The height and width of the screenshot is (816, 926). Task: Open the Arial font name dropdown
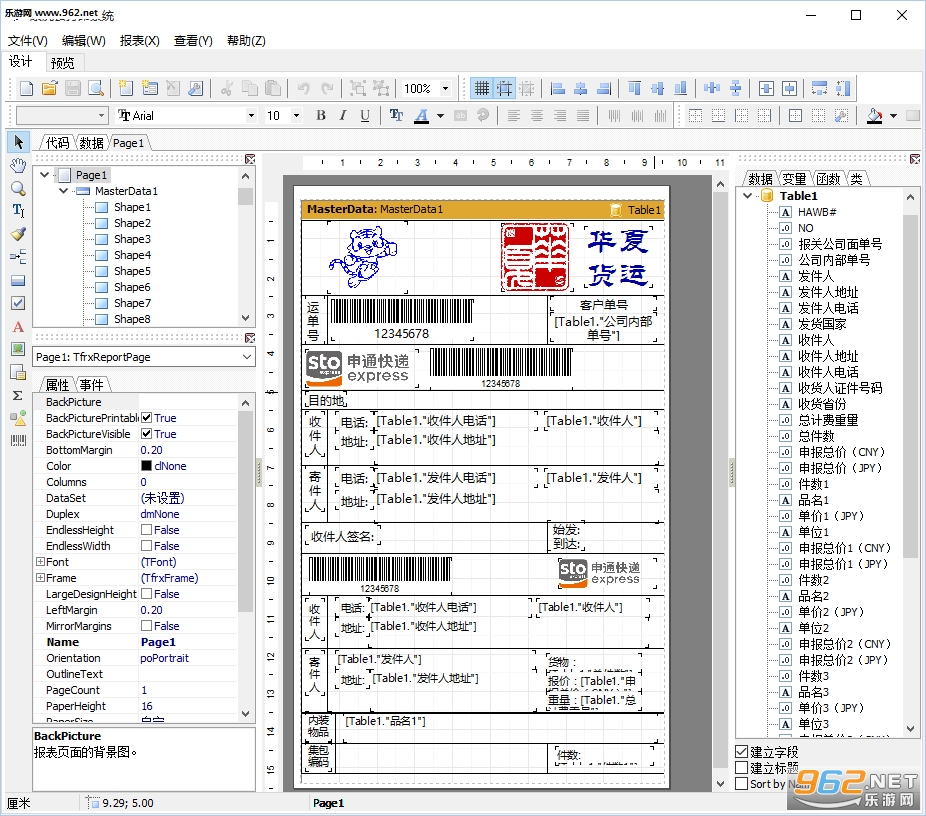click(x=252, y=116)
